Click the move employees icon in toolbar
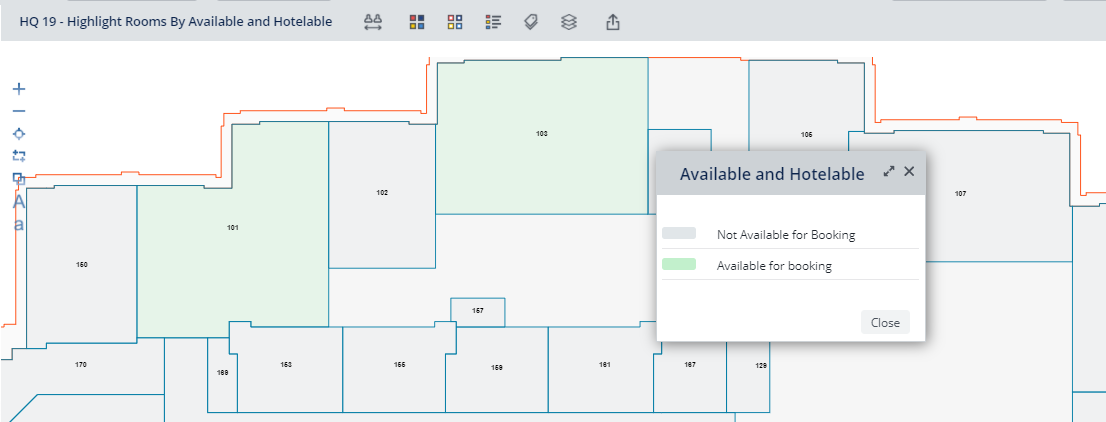Screen dimensions: 1106x422 pos(373,22)
